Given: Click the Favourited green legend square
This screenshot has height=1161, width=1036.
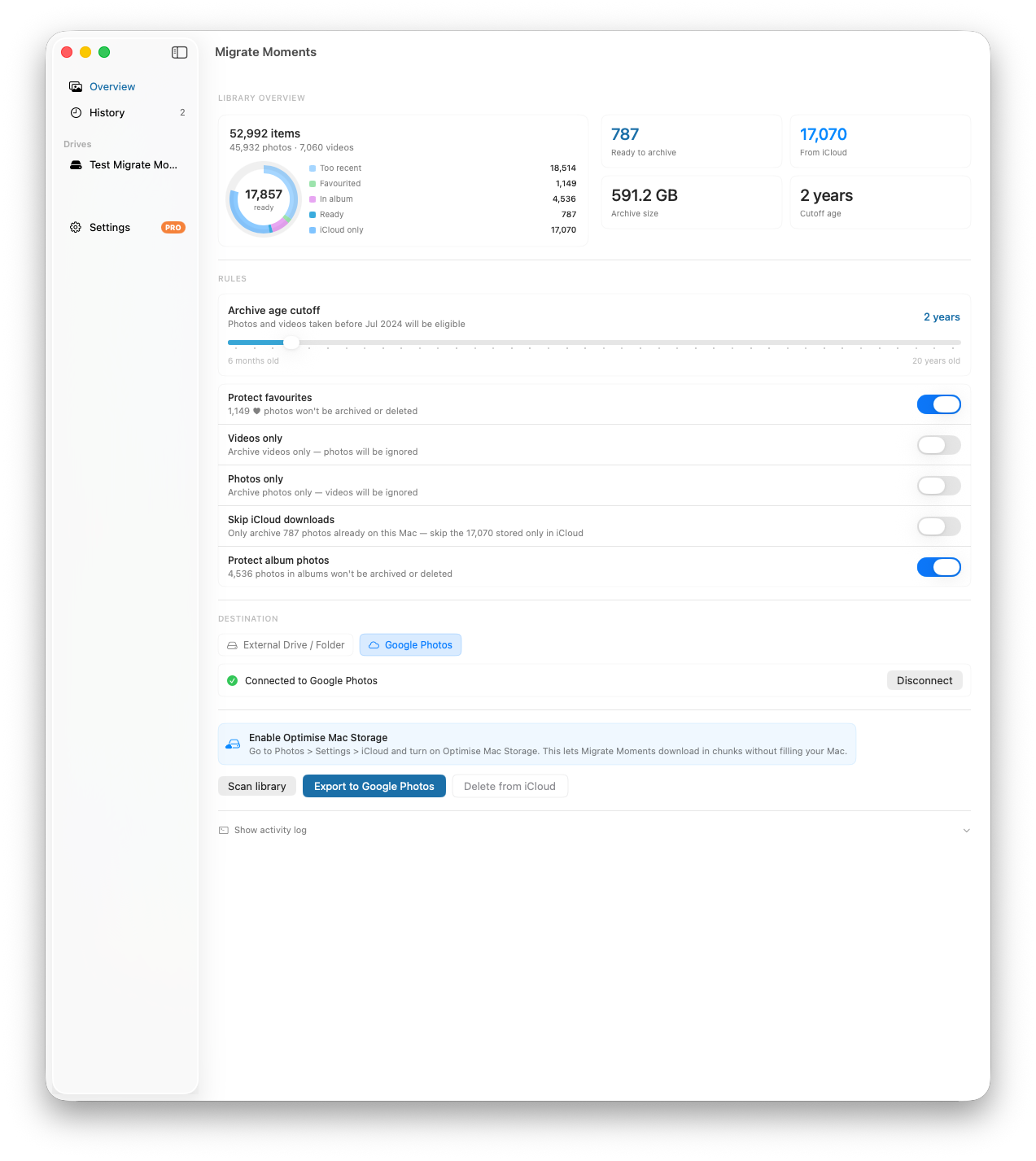Looking at the screenshot, I should pos(313,184).
